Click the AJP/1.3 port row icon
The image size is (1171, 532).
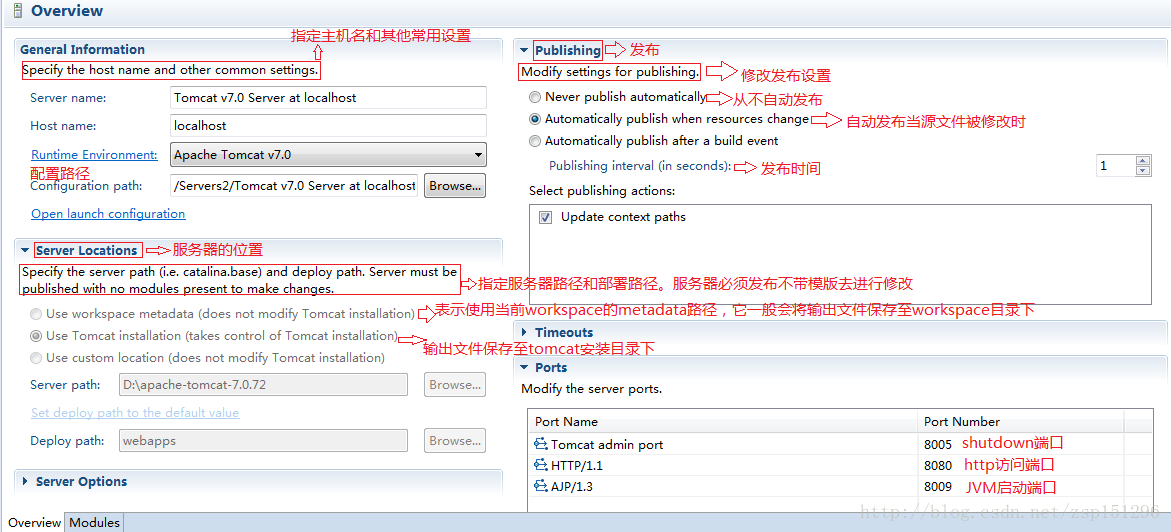click(541, 486)
